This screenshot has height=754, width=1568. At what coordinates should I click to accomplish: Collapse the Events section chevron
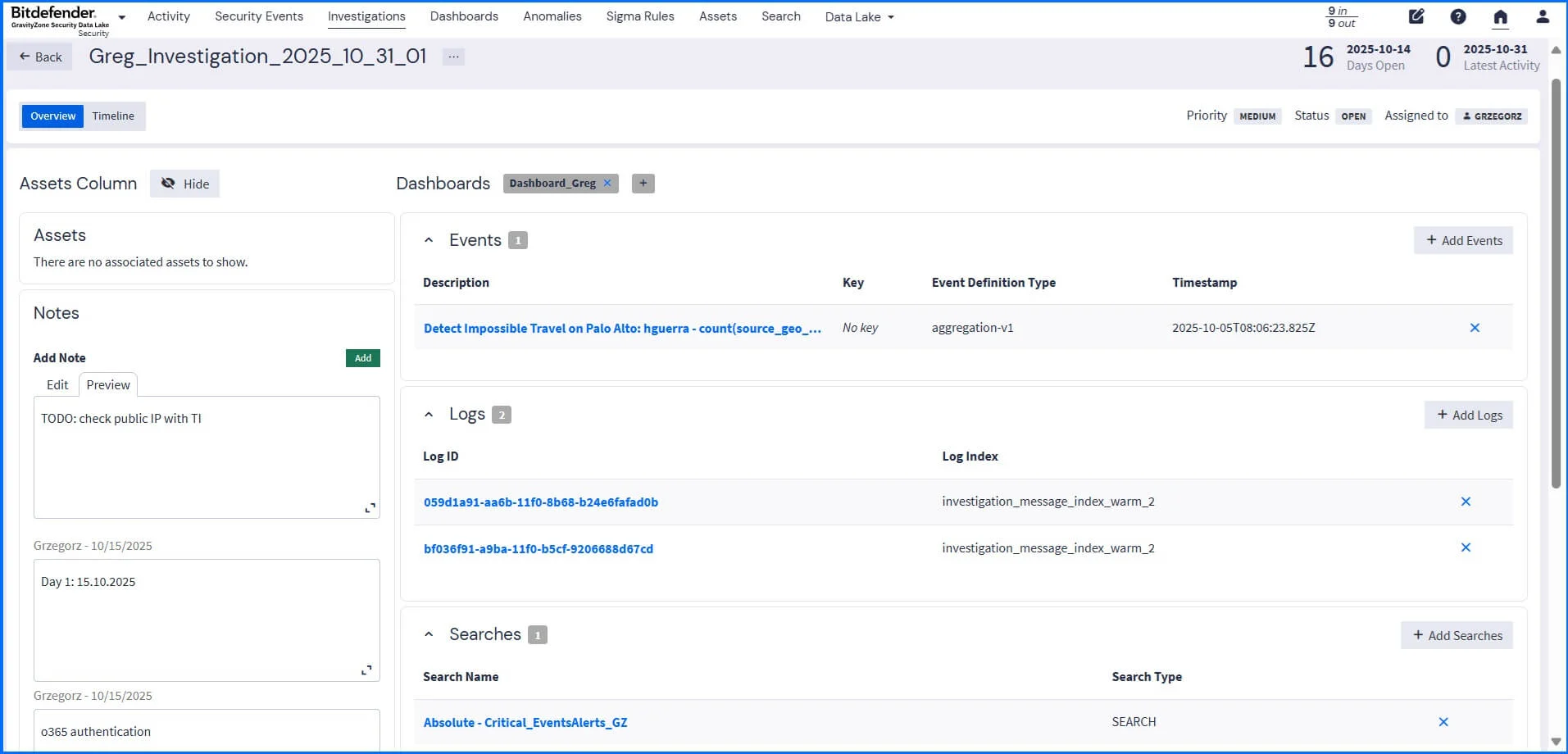click(x=429, y=239)
